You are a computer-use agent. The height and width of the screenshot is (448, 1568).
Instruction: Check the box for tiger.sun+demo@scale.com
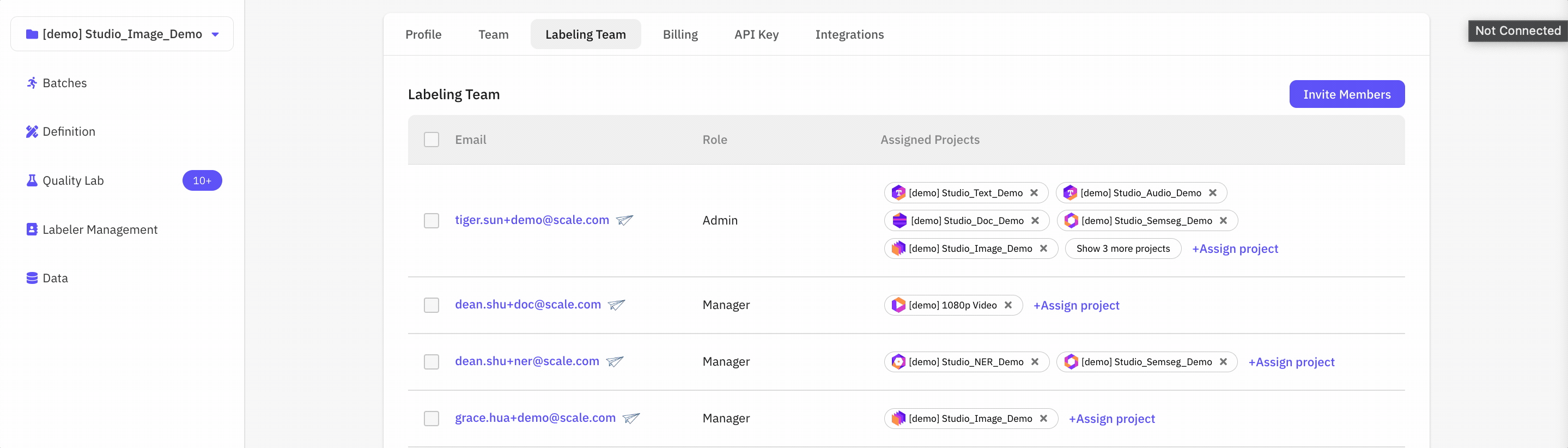431,220
